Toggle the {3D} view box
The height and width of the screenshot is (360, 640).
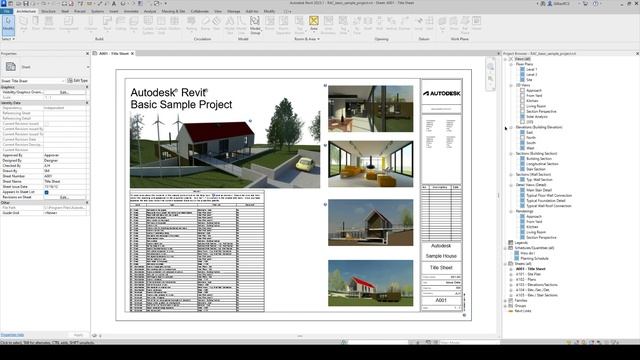coord(522,122)
